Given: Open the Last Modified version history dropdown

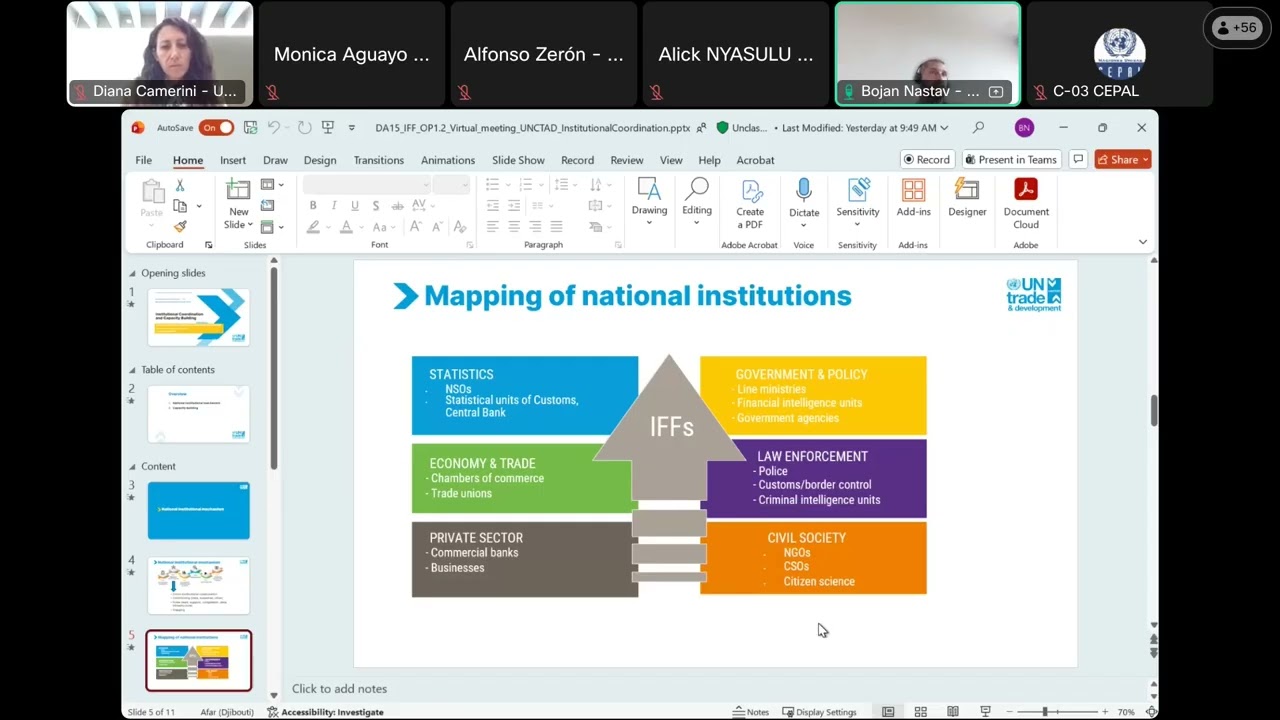Looking at the screenshot, I should click(x=865, y=128).
